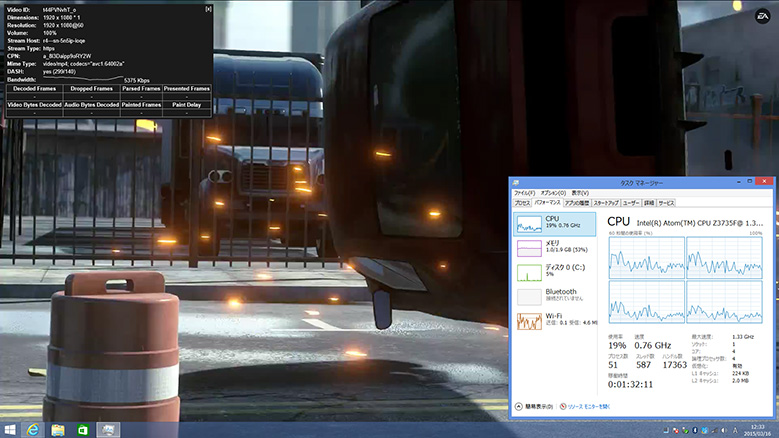Screen dimensions: 779x438
Task: Select the メモリ performance item
Action: [554, 248]
